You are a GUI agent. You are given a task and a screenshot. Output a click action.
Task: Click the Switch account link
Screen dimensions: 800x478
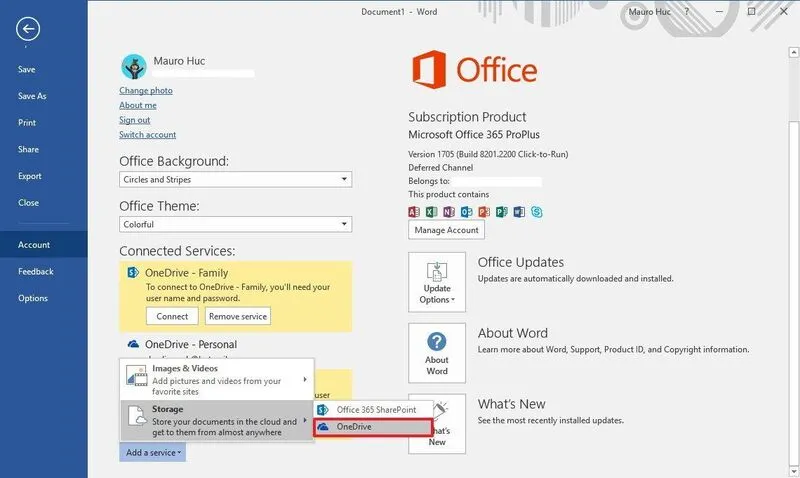click(x=147, y=135)
